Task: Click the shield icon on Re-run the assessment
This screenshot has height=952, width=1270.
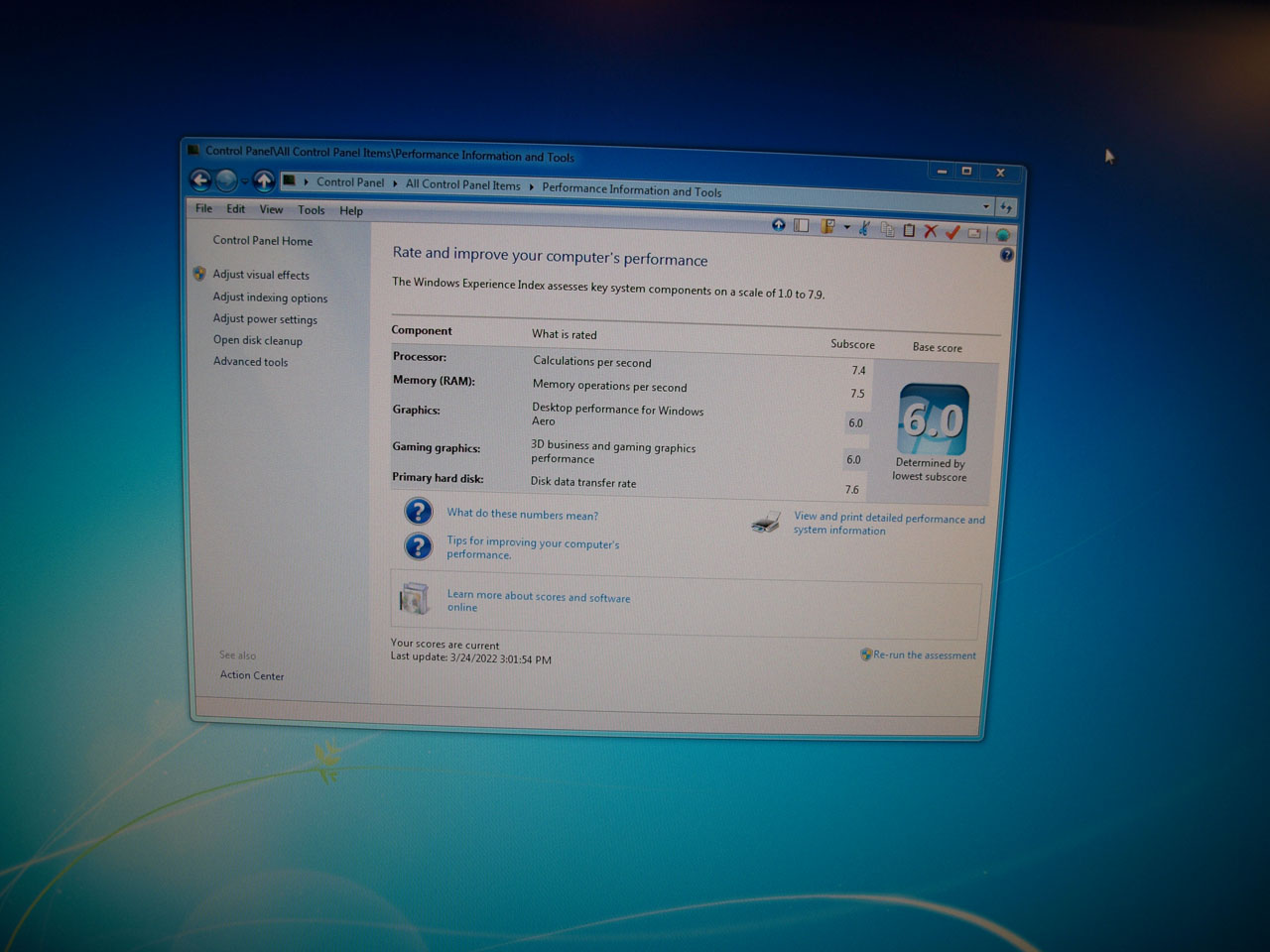Action: click(866, 654)
